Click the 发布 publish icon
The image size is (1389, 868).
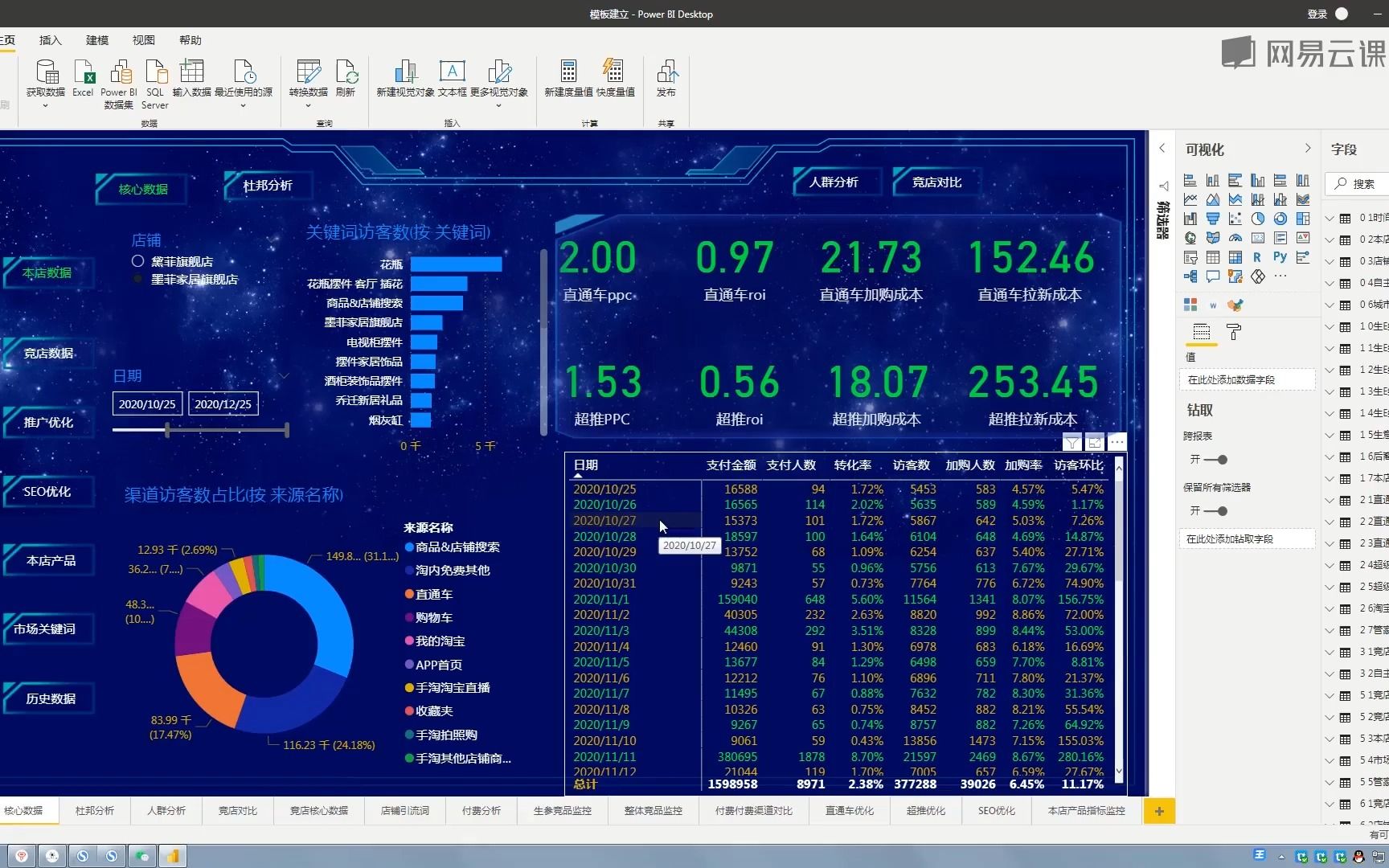666,72
